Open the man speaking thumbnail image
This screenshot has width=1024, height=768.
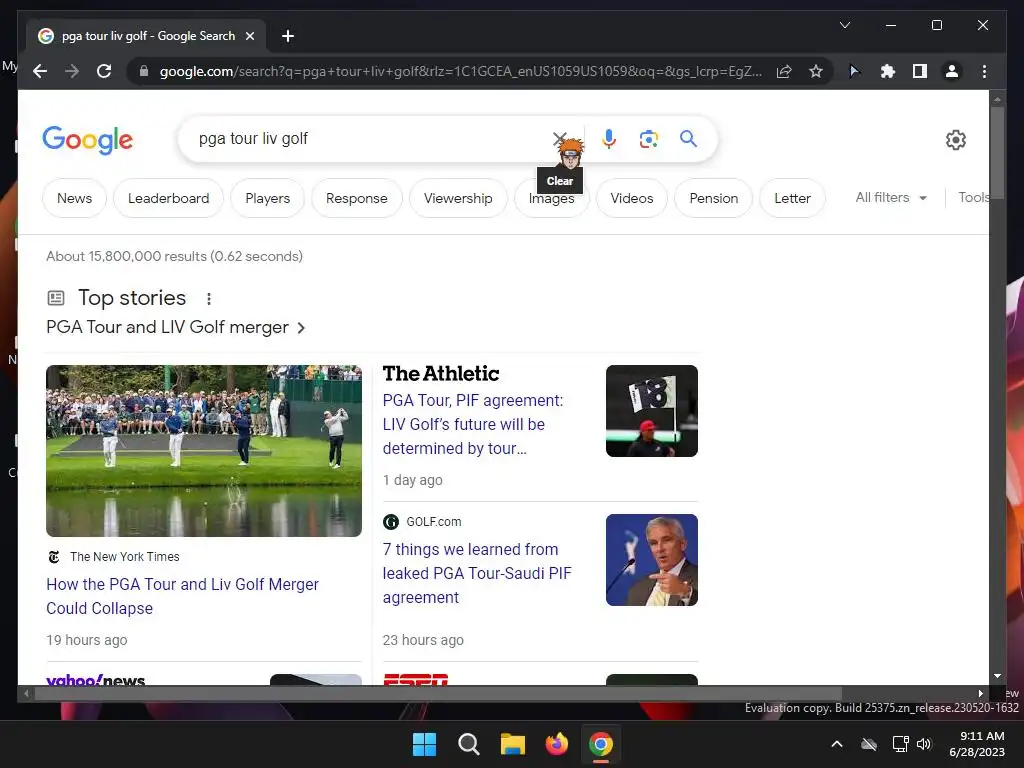pyautogui.click(x=652, y=560)
